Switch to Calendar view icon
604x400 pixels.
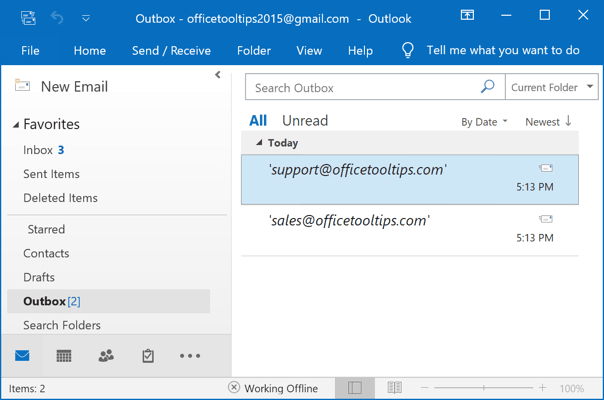point(64,356)
